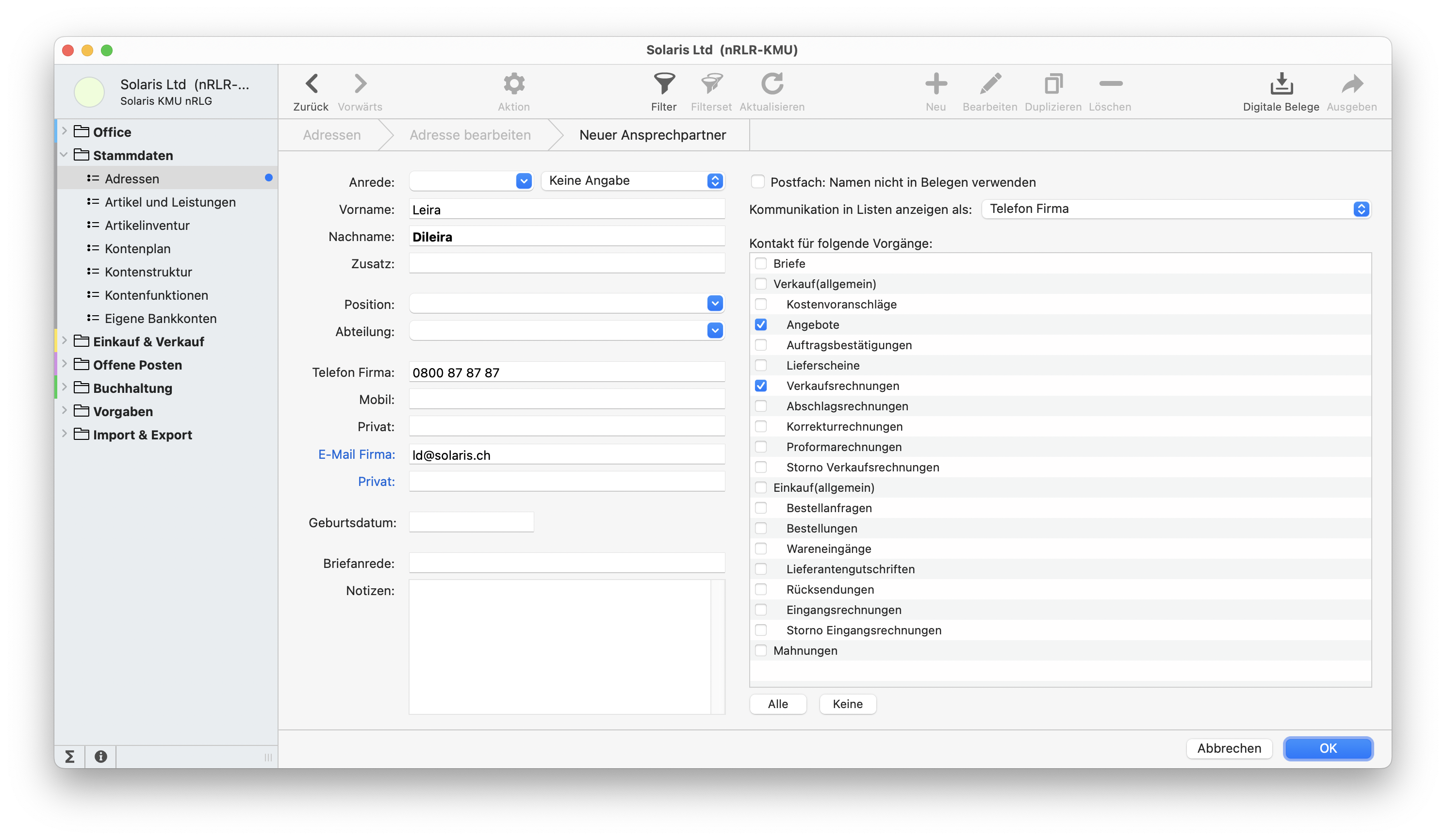Click the Aktion gear icon
The image size is (1446, 840).
pyautogui.click(x=513, y=84)
